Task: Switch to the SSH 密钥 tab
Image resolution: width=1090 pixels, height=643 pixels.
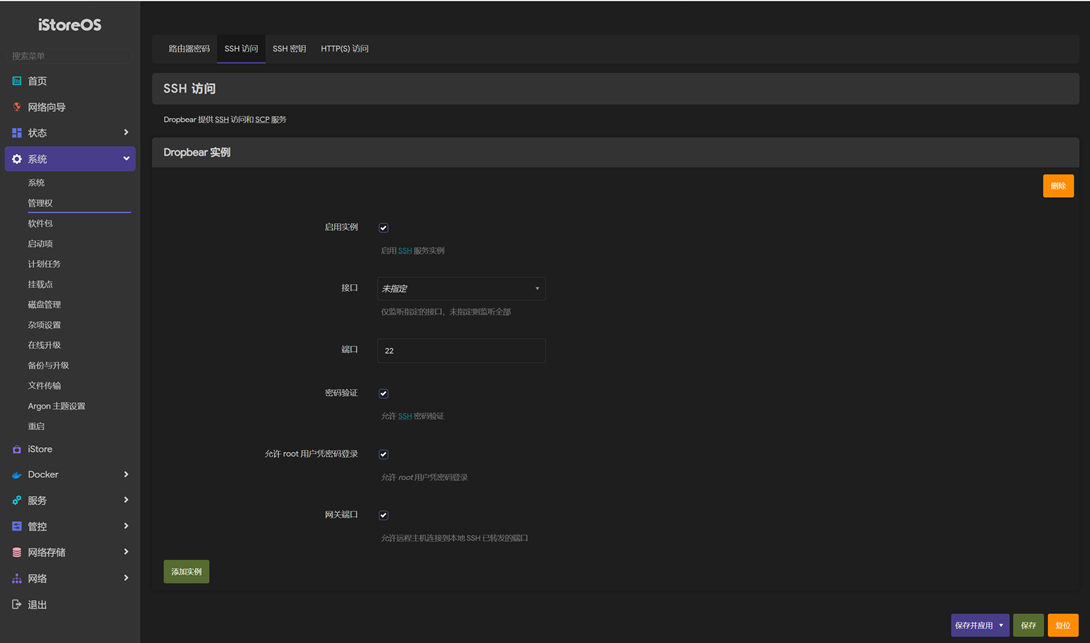Action: coord(289,49)
